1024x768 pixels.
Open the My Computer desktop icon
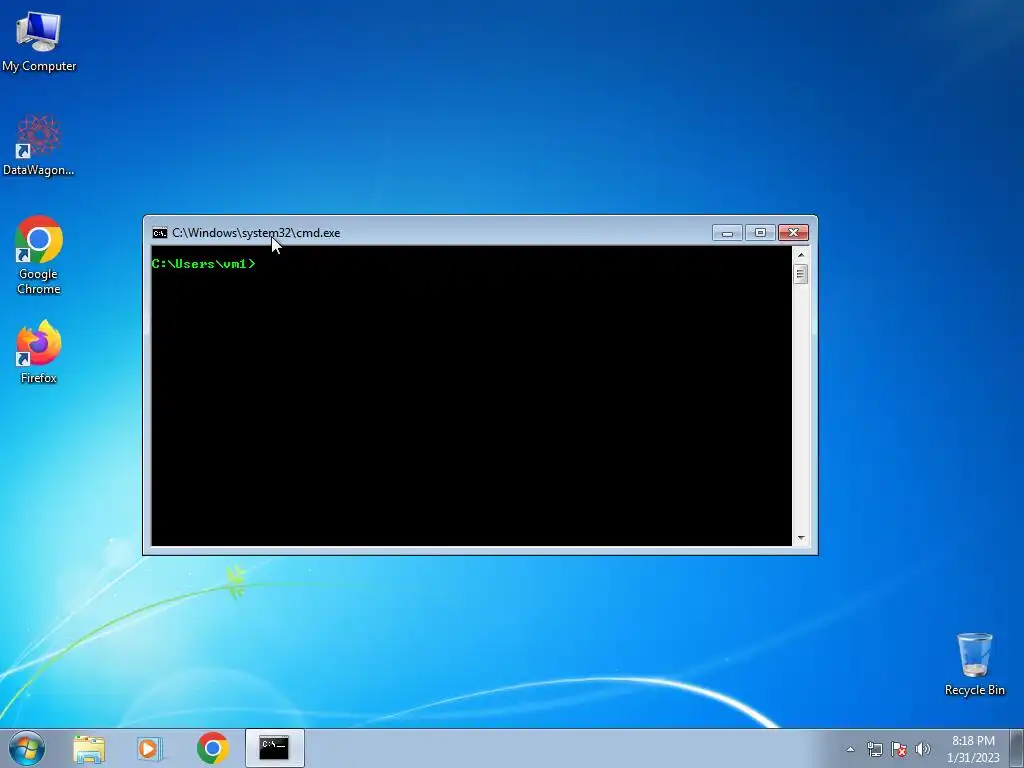pyautogui.click(x=39, y=41)
